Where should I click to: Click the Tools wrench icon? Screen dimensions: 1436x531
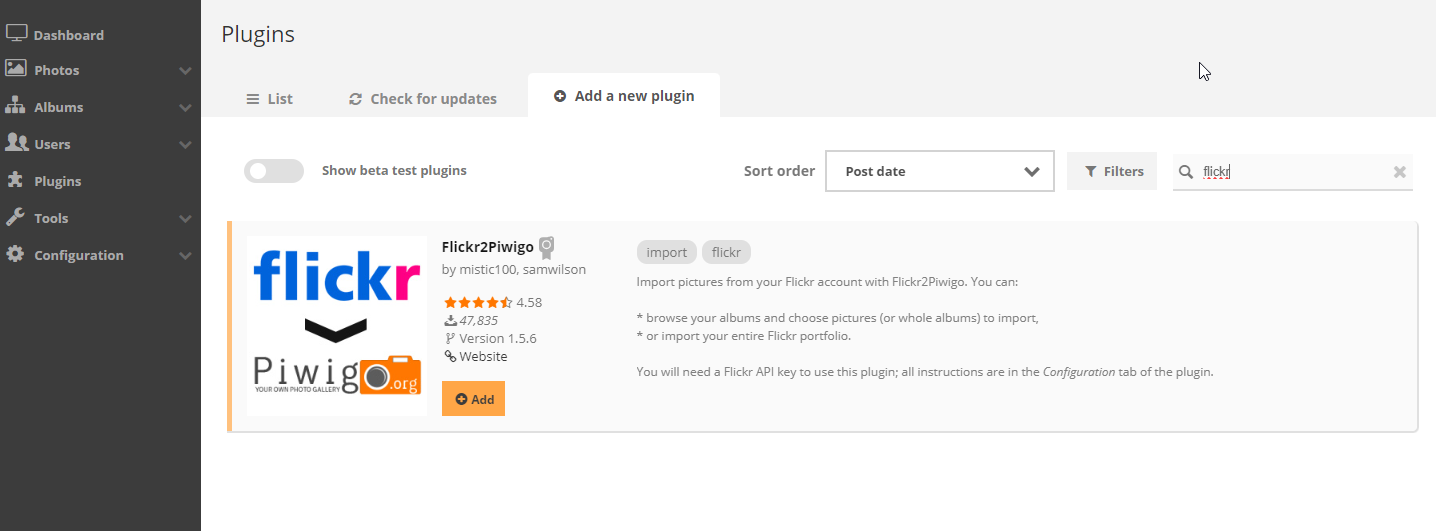(16, 217)
